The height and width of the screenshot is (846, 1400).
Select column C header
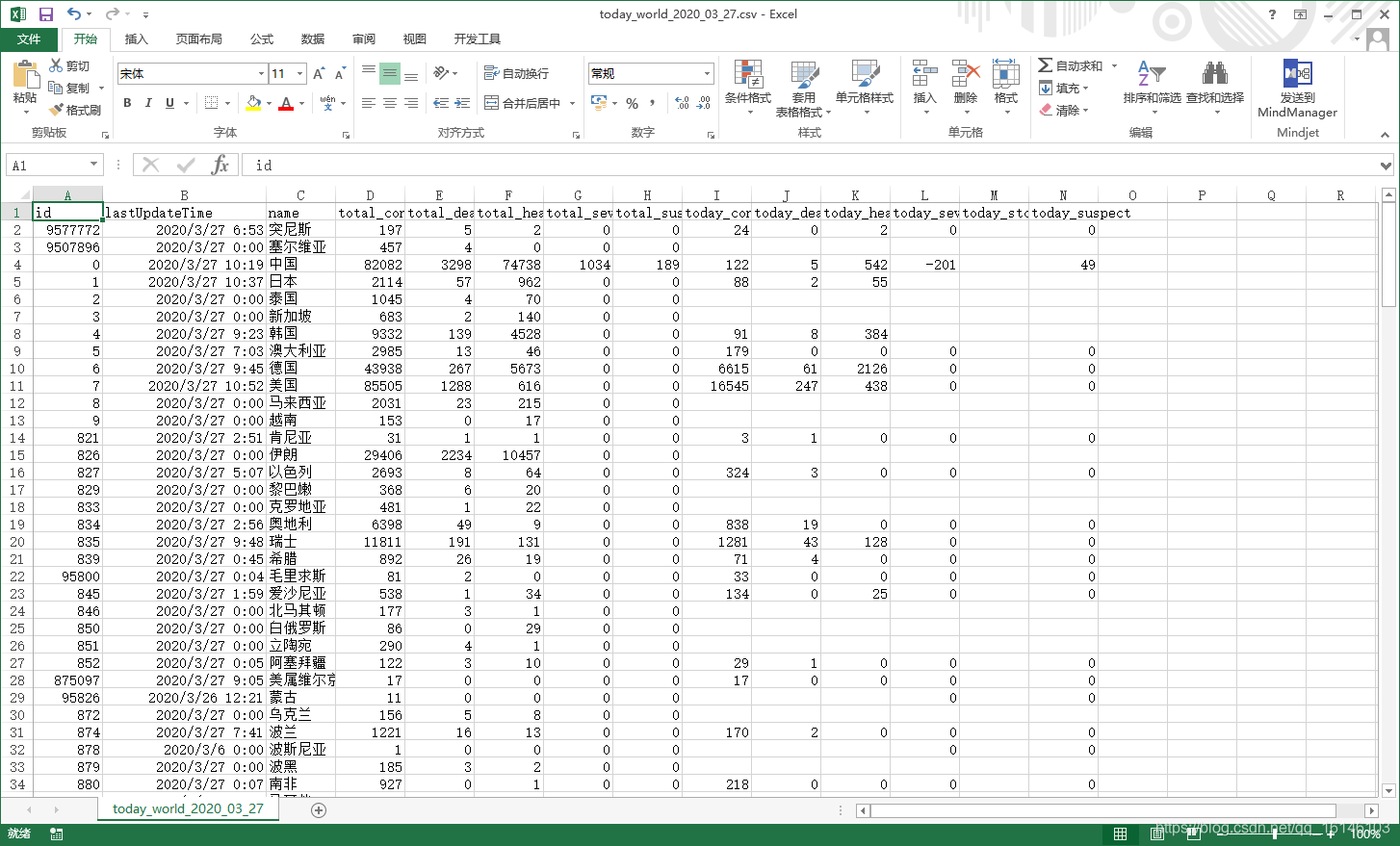coord(300,195)
